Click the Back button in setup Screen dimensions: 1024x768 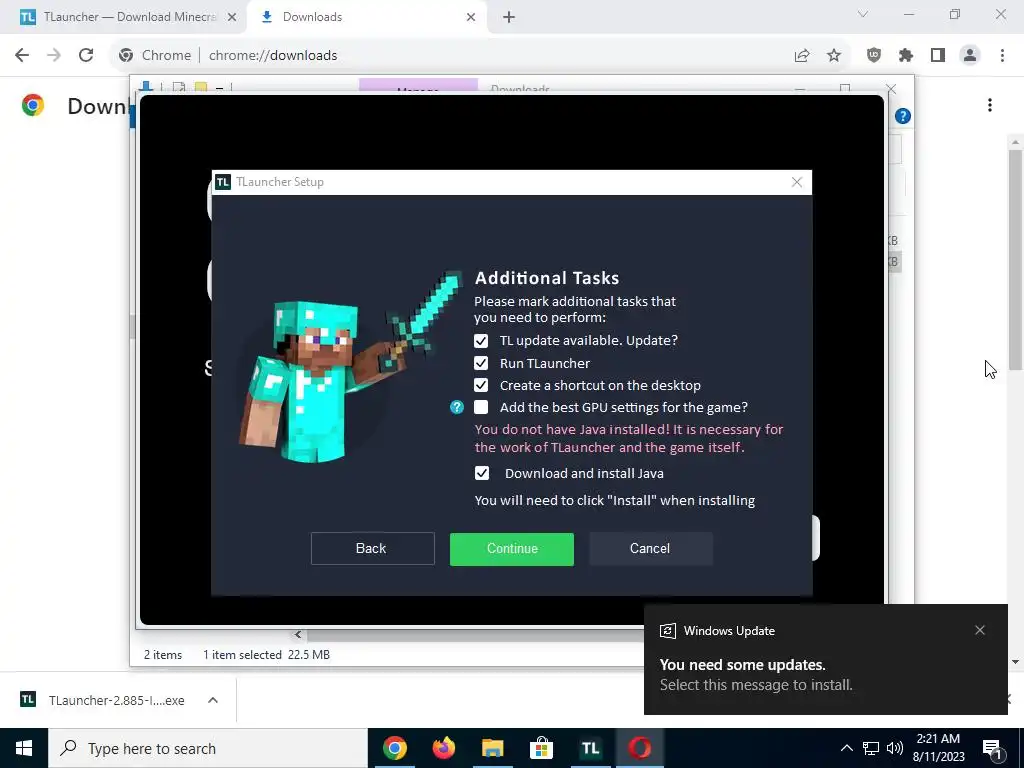point(372,549)
